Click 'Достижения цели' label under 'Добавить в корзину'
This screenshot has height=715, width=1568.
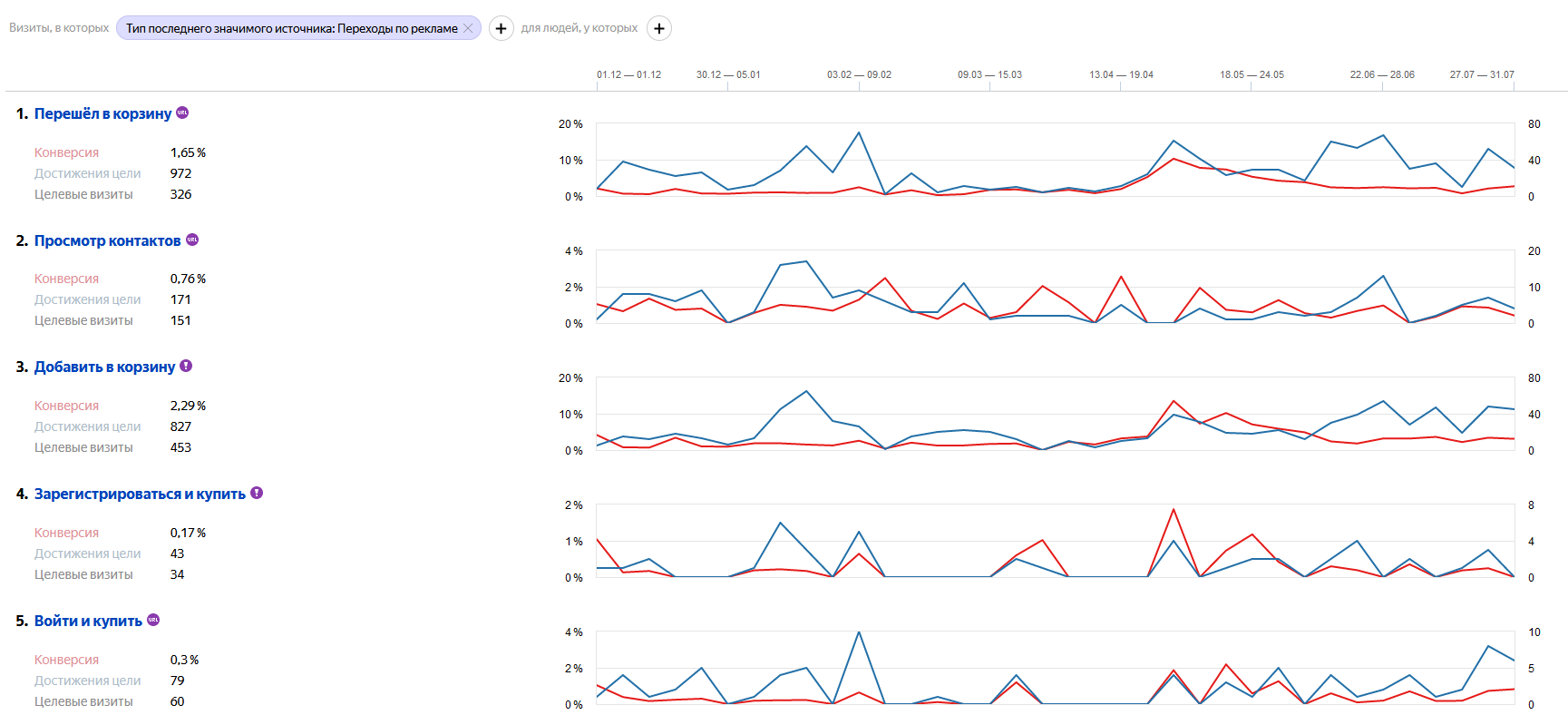pyautogui.click(x=87, y=426)
